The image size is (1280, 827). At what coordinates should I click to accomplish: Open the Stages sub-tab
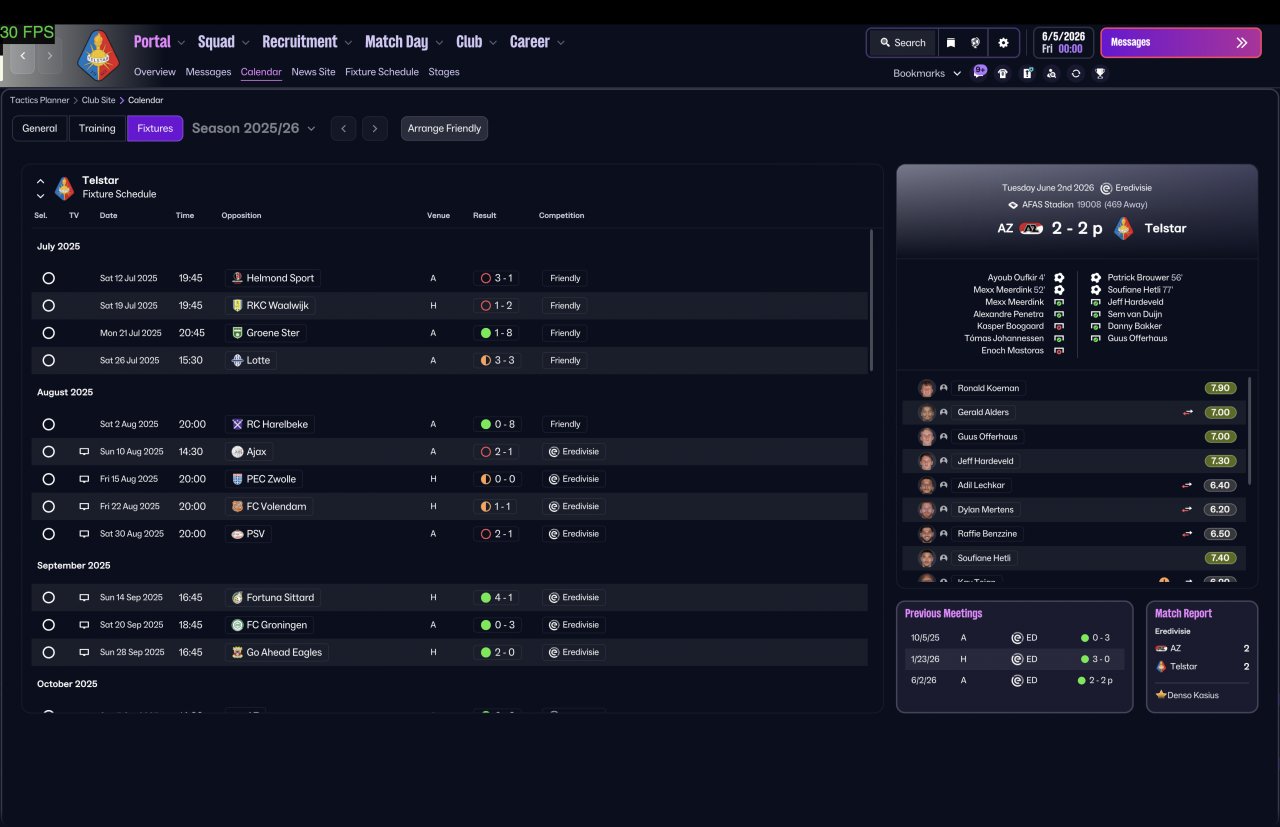[444, 72]
